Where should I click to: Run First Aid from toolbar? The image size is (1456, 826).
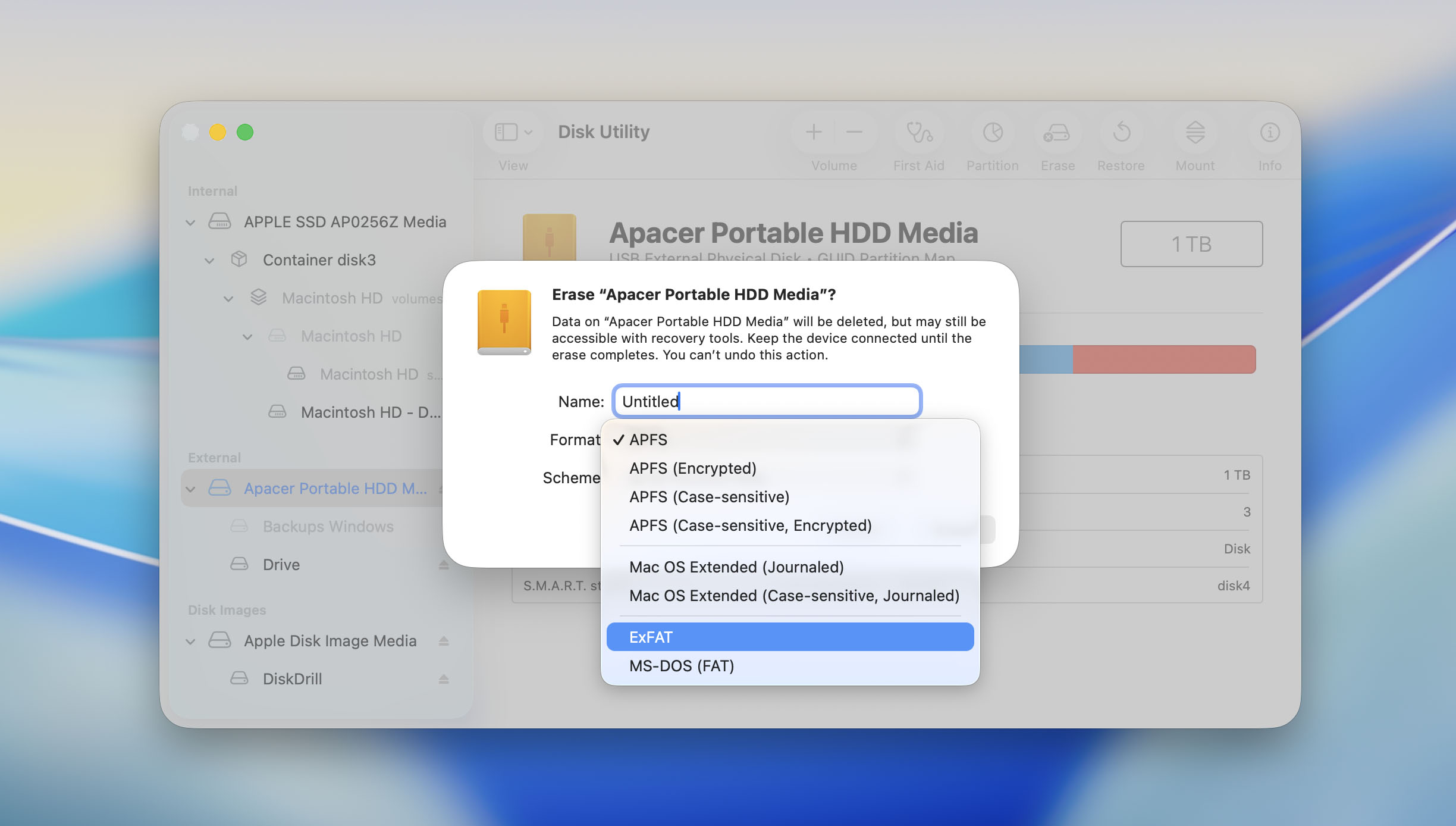pyautogui.click(x=919, y=132)
